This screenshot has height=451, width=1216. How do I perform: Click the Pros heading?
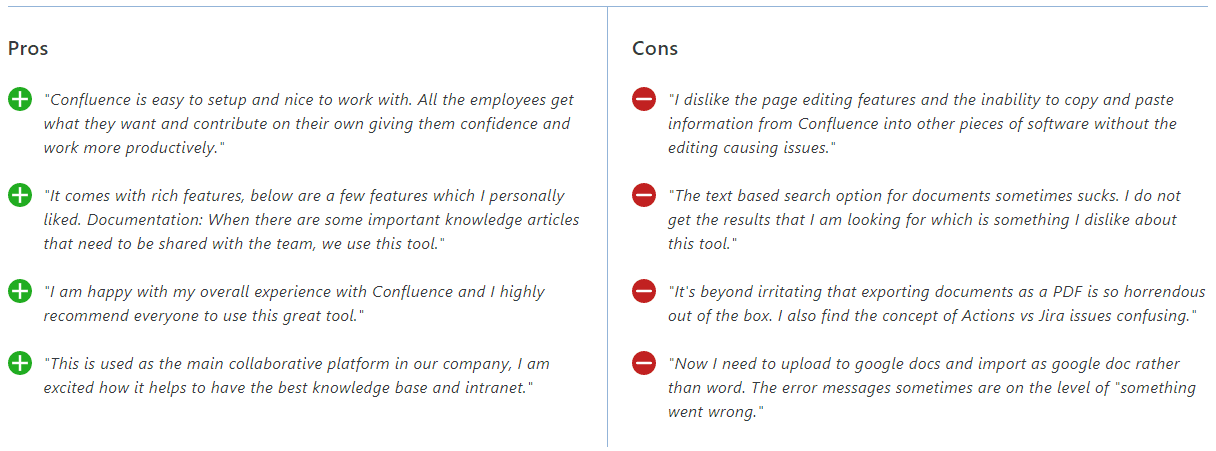point(28,48)
